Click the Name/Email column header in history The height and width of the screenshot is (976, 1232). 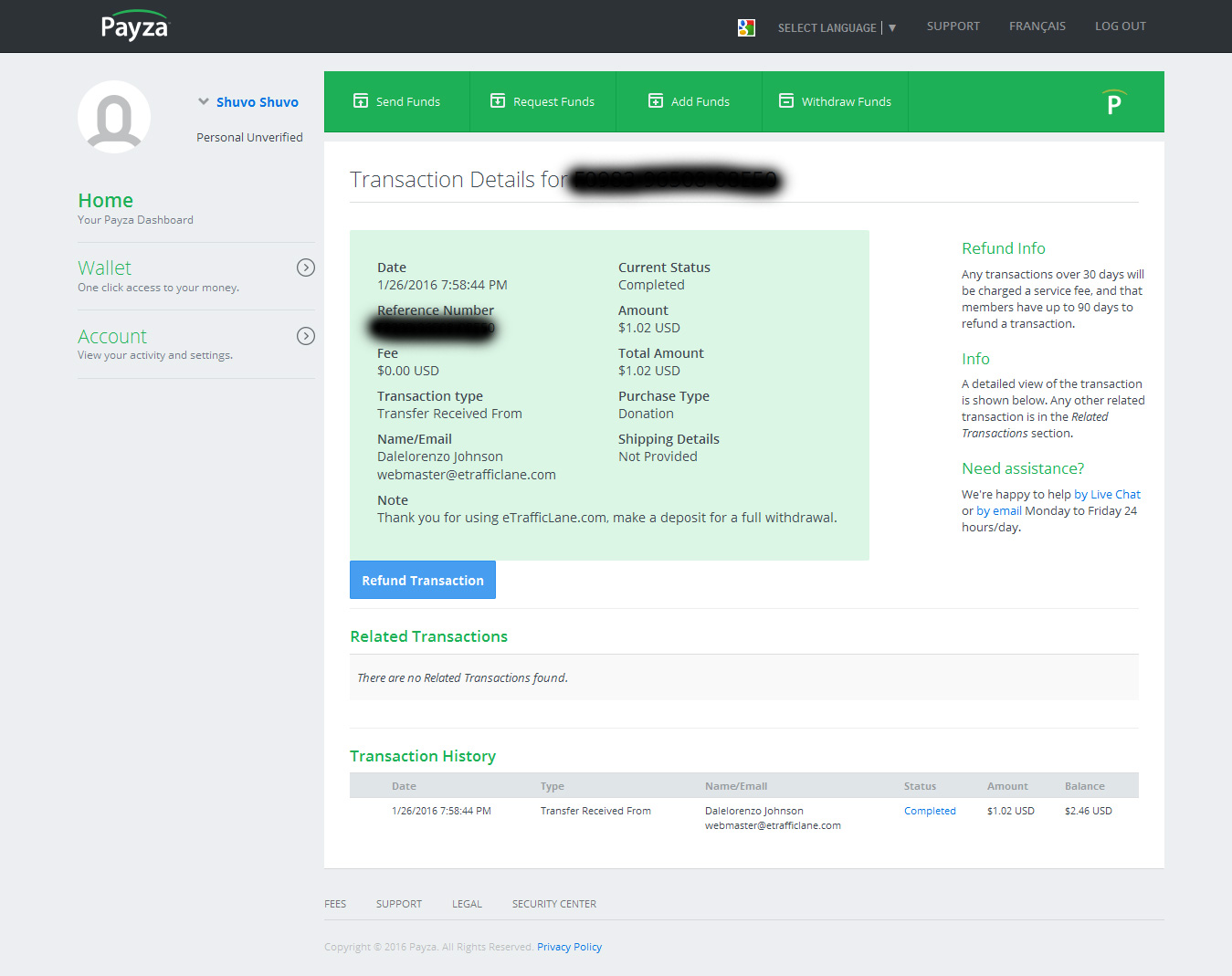click(736, 786)
